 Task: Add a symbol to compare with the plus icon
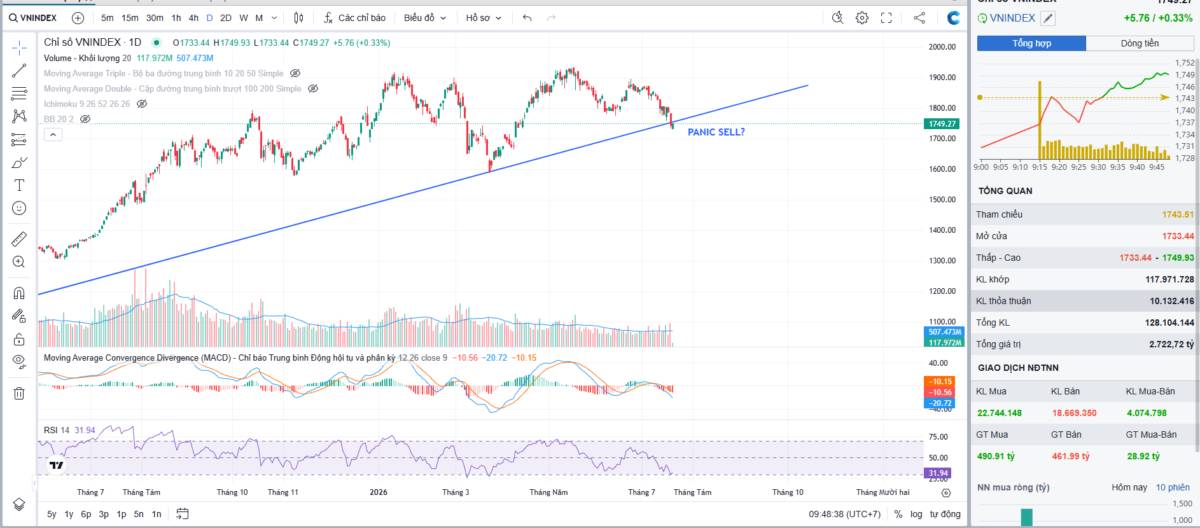pyautogui.click(x=78, y=17)
